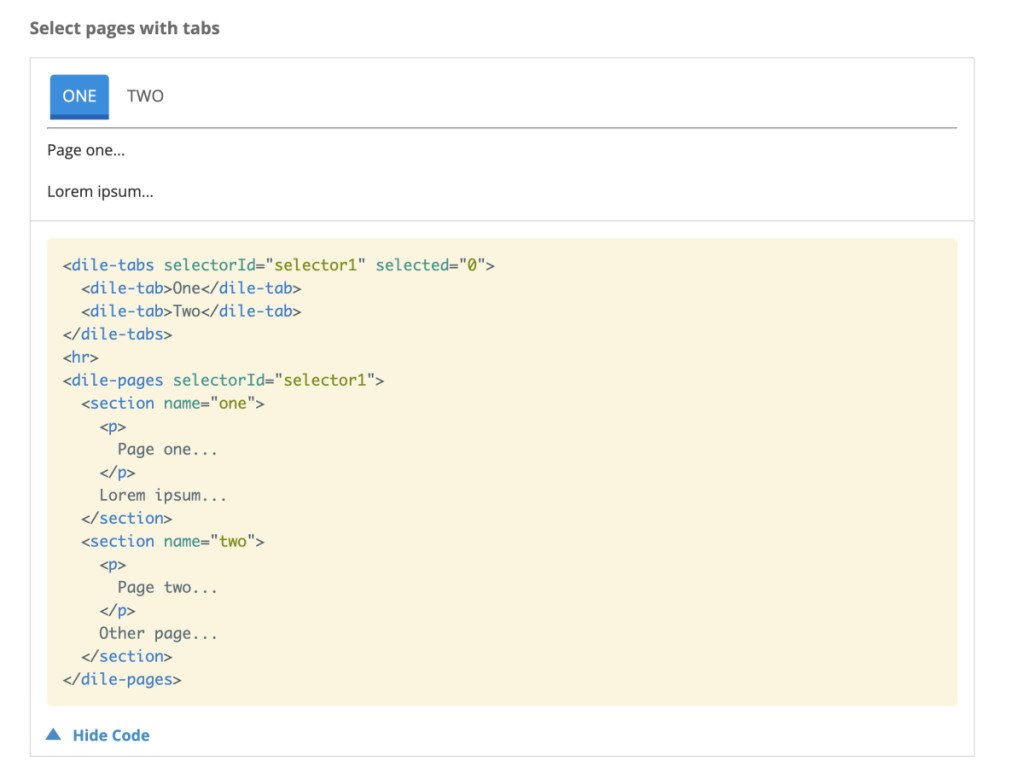Click the opening dile-pages selectorId code line
Viewport: 1024px width, 767px height.
pyautogui.click(x=223, y=381)
